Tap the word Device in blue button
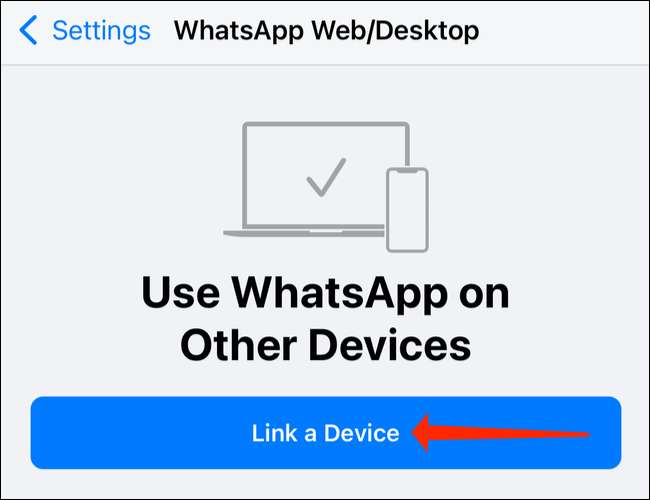The height and width of the screenshot is (500, 650). click(x=361, y=433)
